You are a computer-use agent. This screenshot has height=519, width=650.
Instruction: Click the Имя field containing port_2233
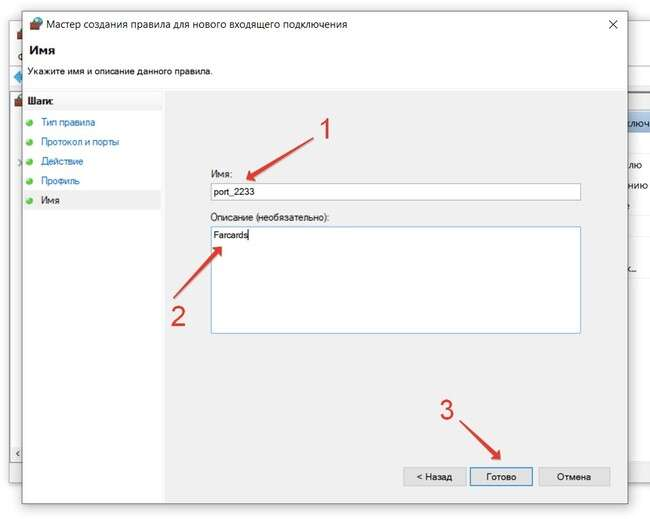coord(395,192)
